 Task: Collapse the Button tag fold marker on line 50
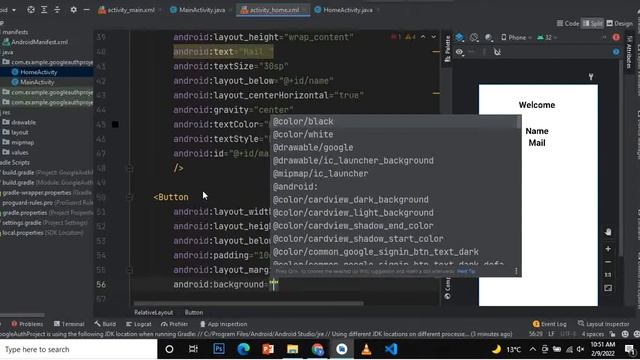[130, 197]
